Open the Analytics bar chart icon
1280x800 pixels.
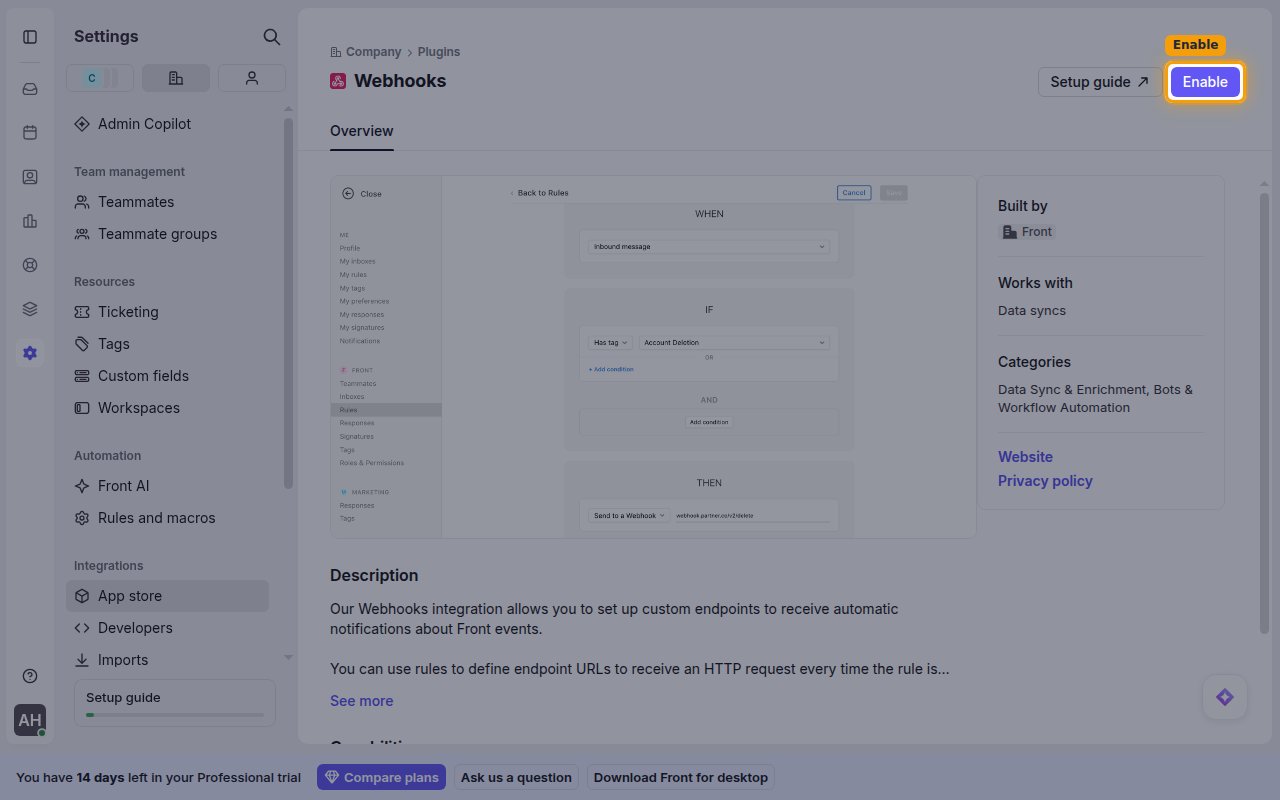[30, 221]
